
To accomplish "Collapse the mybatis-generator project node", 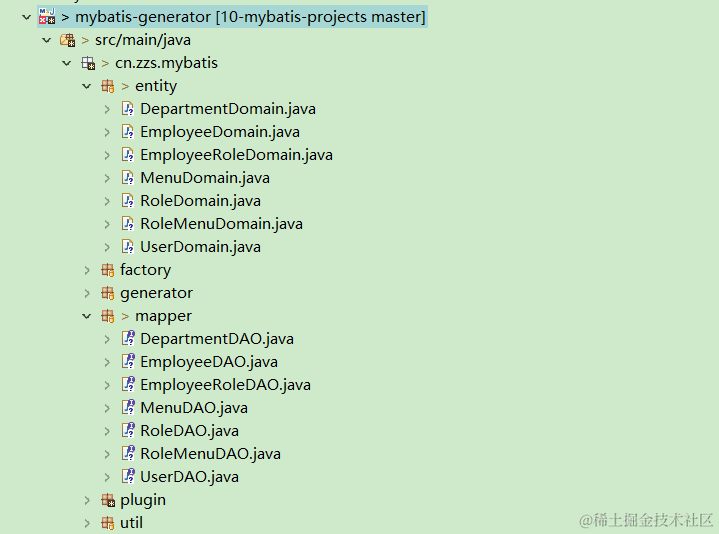I will 27,17.
